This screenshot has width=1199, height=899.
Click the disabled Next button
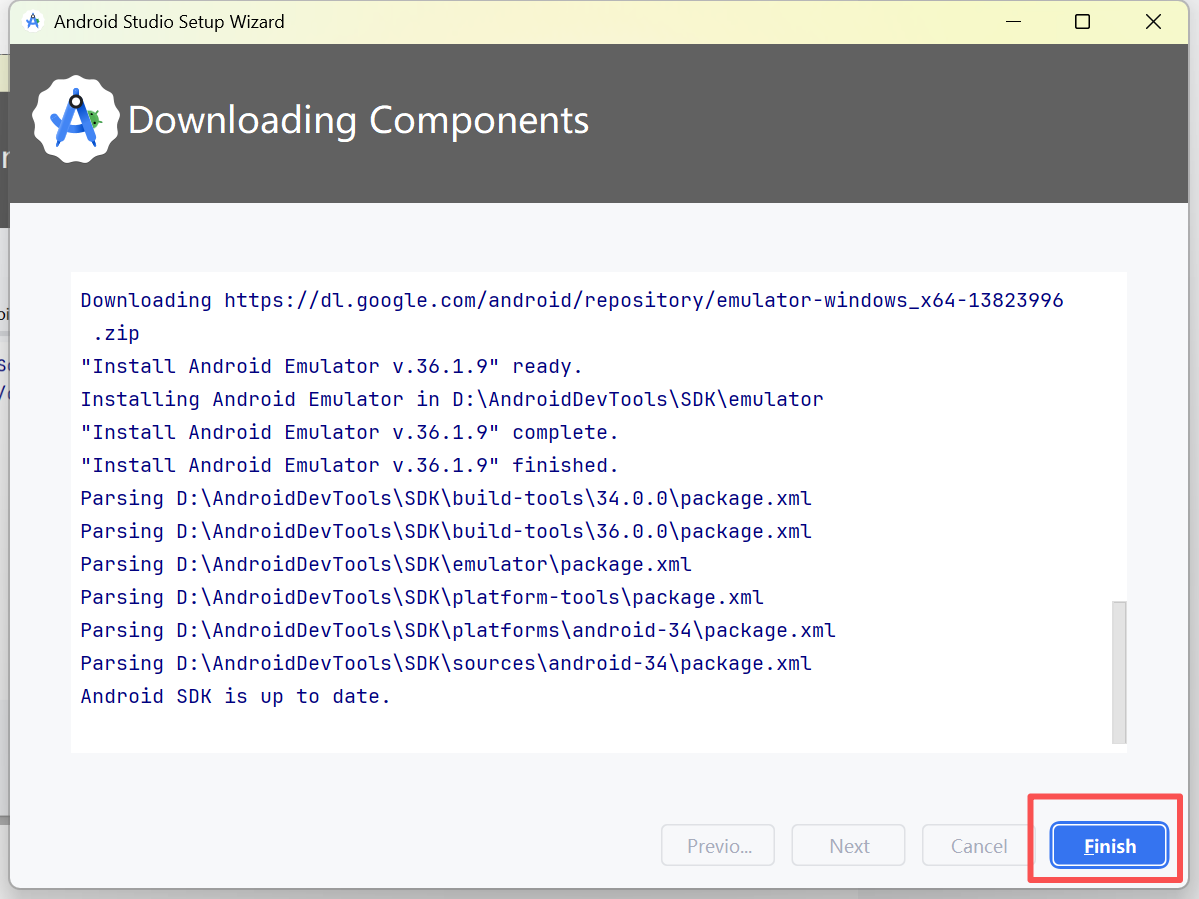coord(849,845)
